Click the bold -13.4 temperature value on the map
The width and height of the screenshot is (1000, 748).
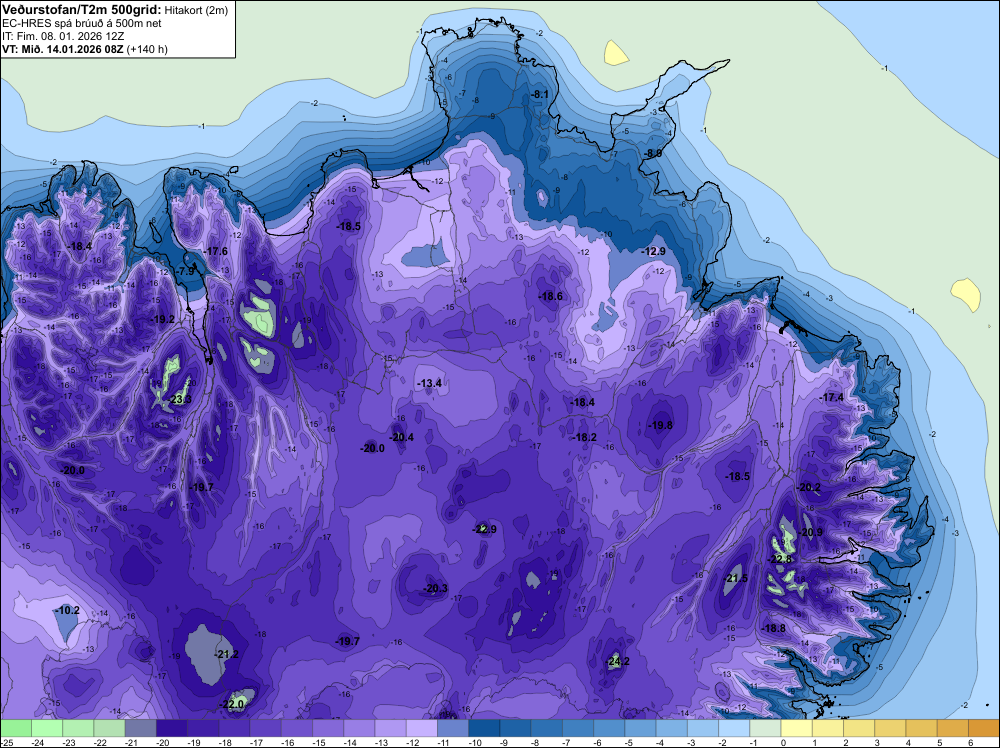pos(429,383)
